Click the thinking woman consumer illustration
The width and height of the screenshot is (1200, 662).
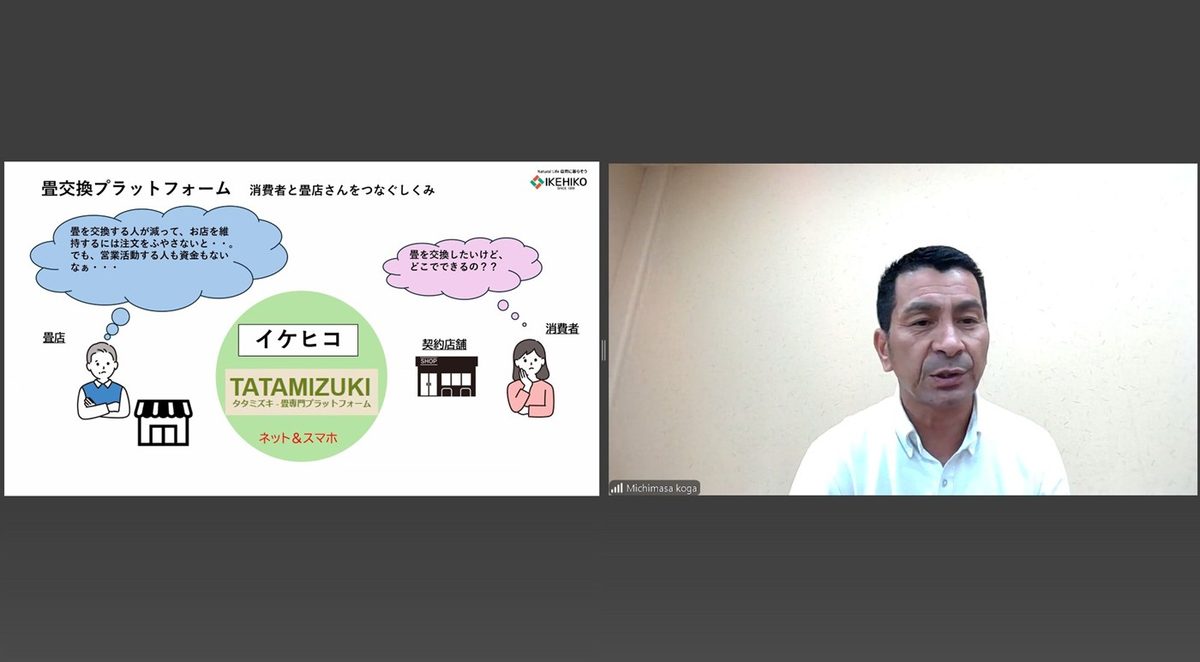tap(529, 377)
